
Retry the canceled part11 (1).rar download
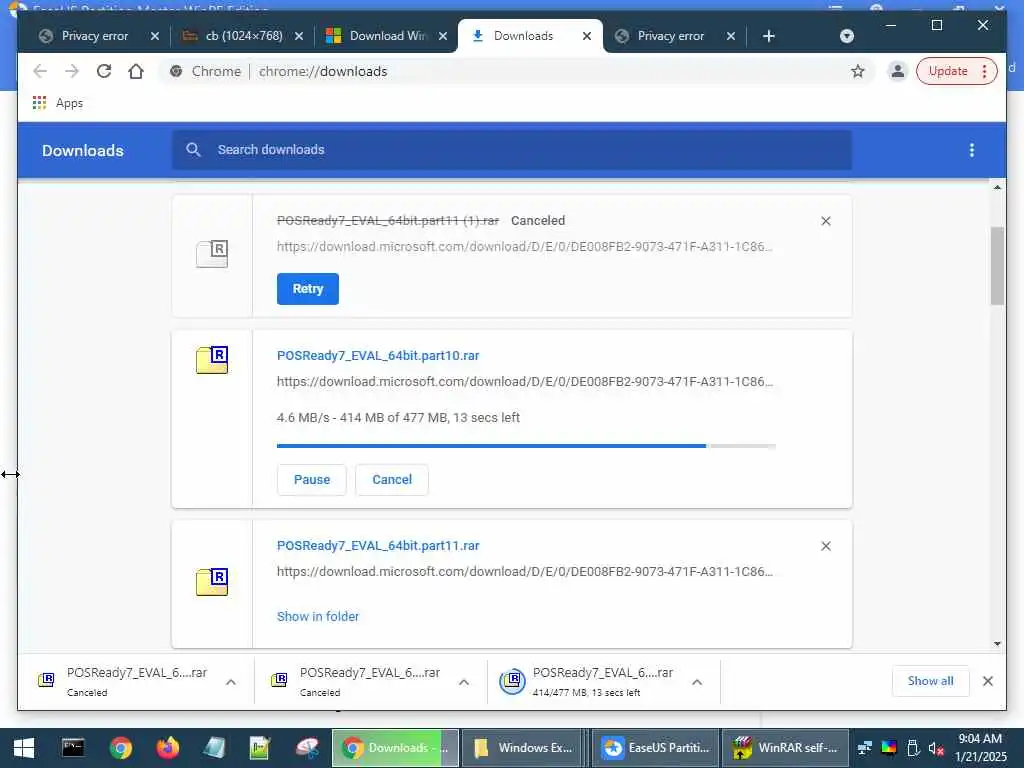coord(308,289)
